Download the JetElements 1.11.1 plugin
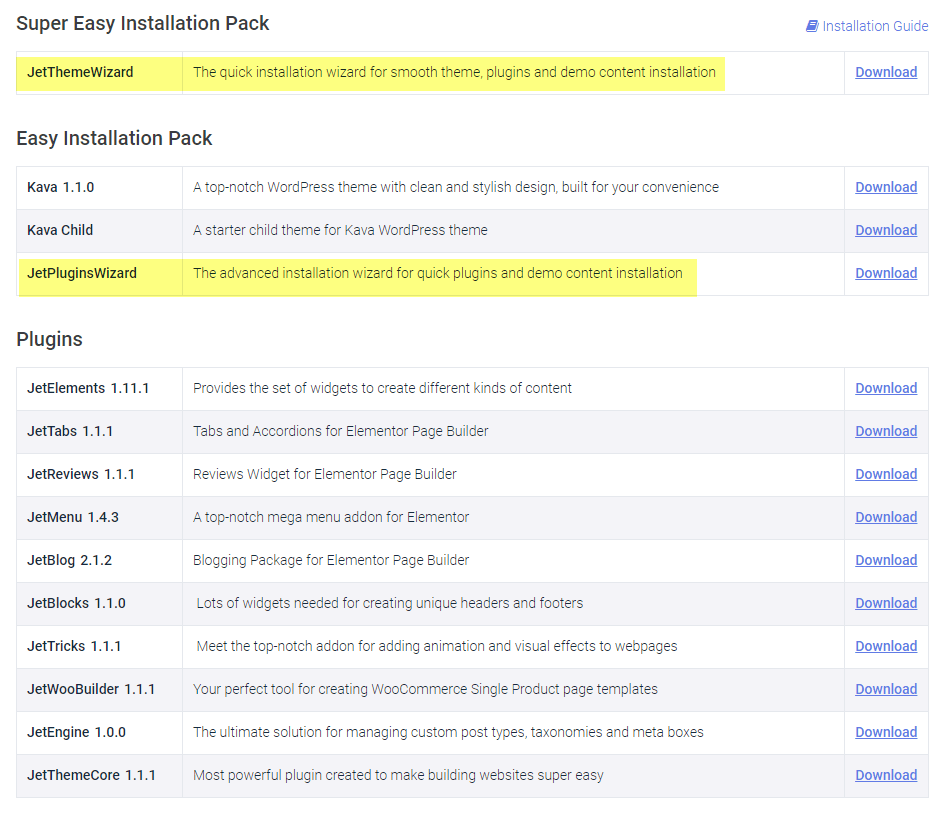Screen dimensions: 951x817 click(885, 388)
